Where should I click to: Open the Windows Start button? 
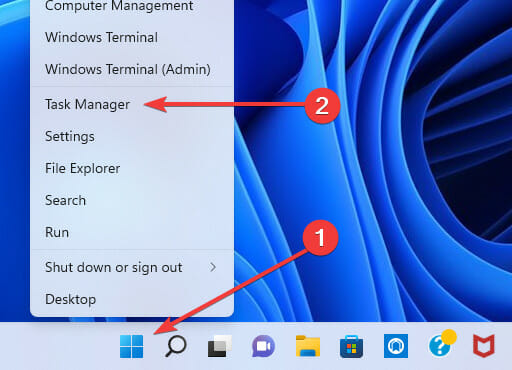click(131, 347)
